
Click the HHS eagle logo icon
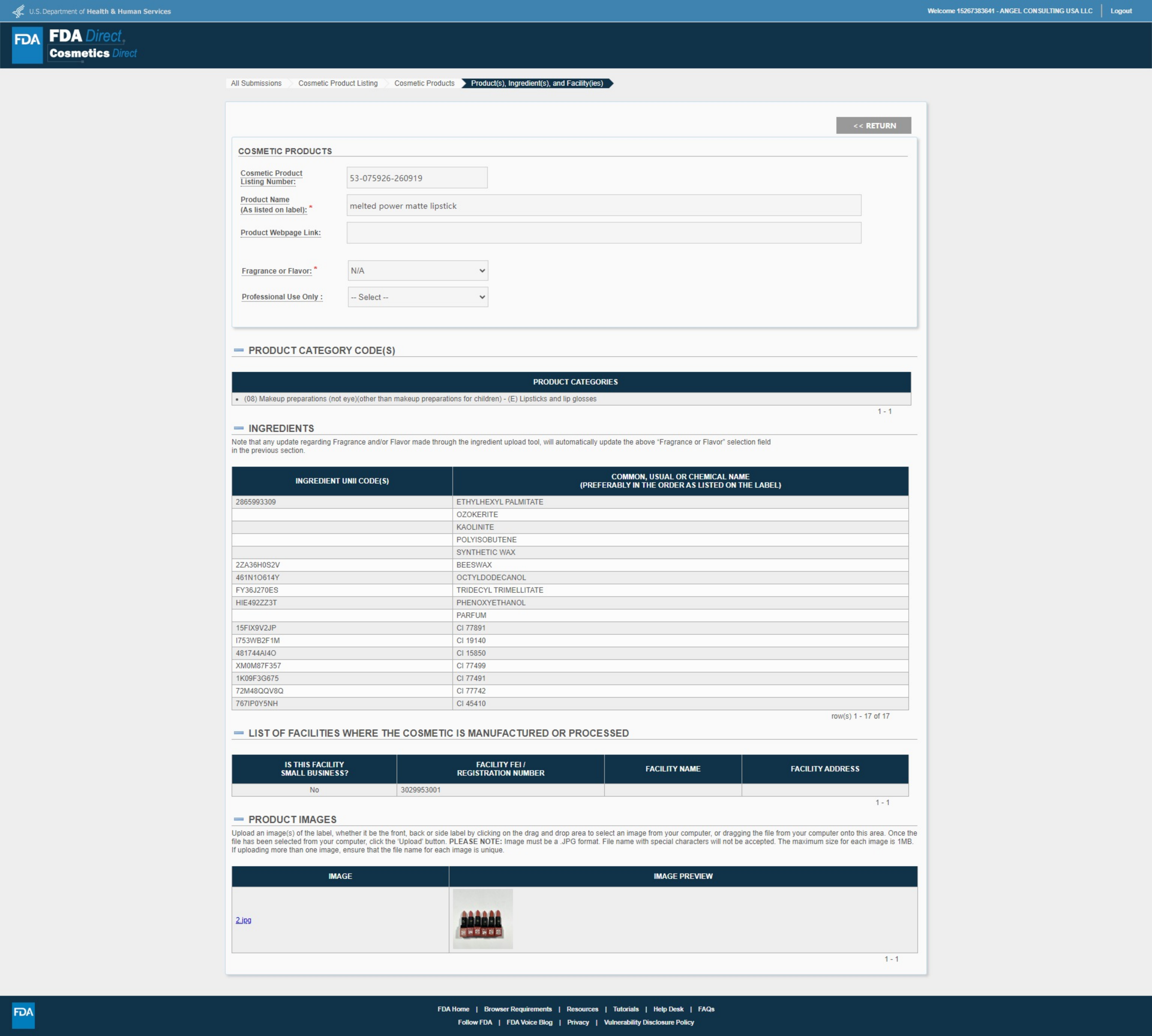(x=19, y=11)
